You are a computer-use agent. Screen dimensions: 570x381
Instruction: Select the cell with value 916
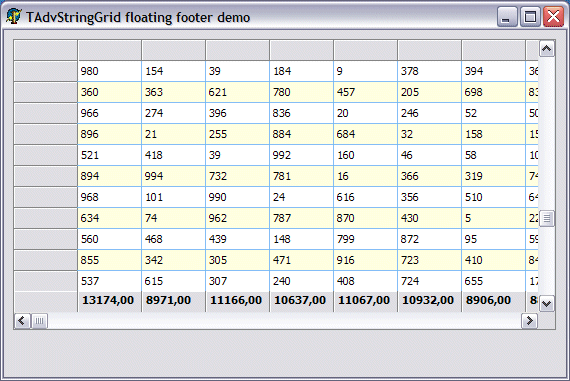tap(365, 261)
